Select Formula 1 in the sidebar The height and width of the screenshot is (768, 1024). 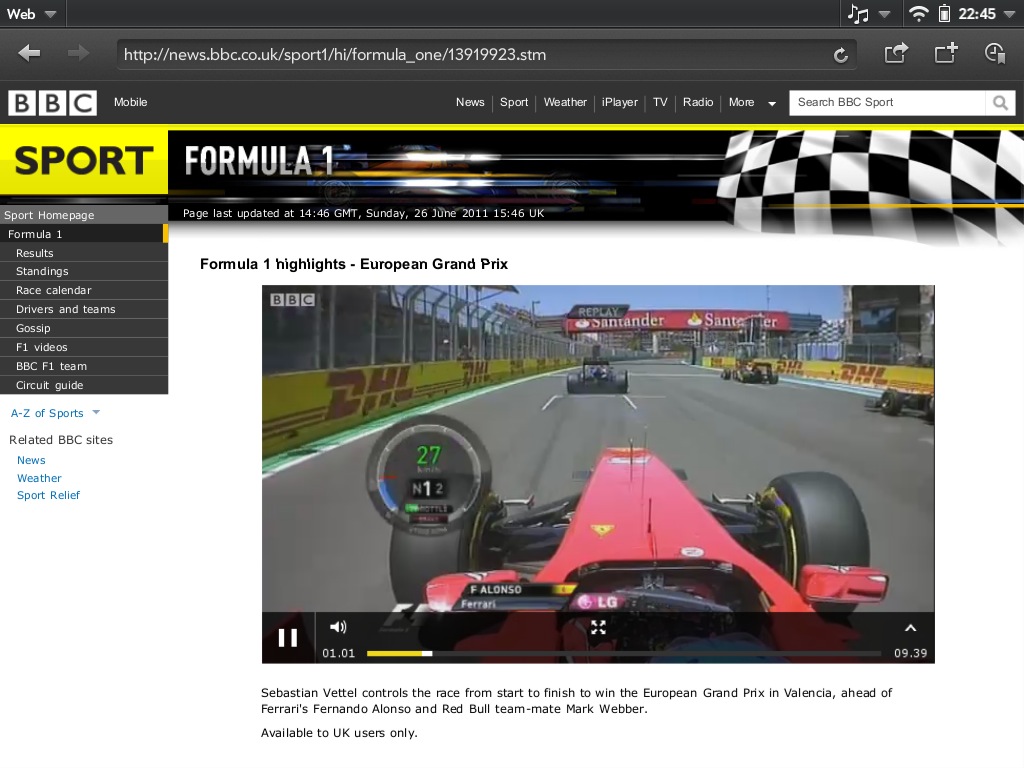(x=84, y=234)
